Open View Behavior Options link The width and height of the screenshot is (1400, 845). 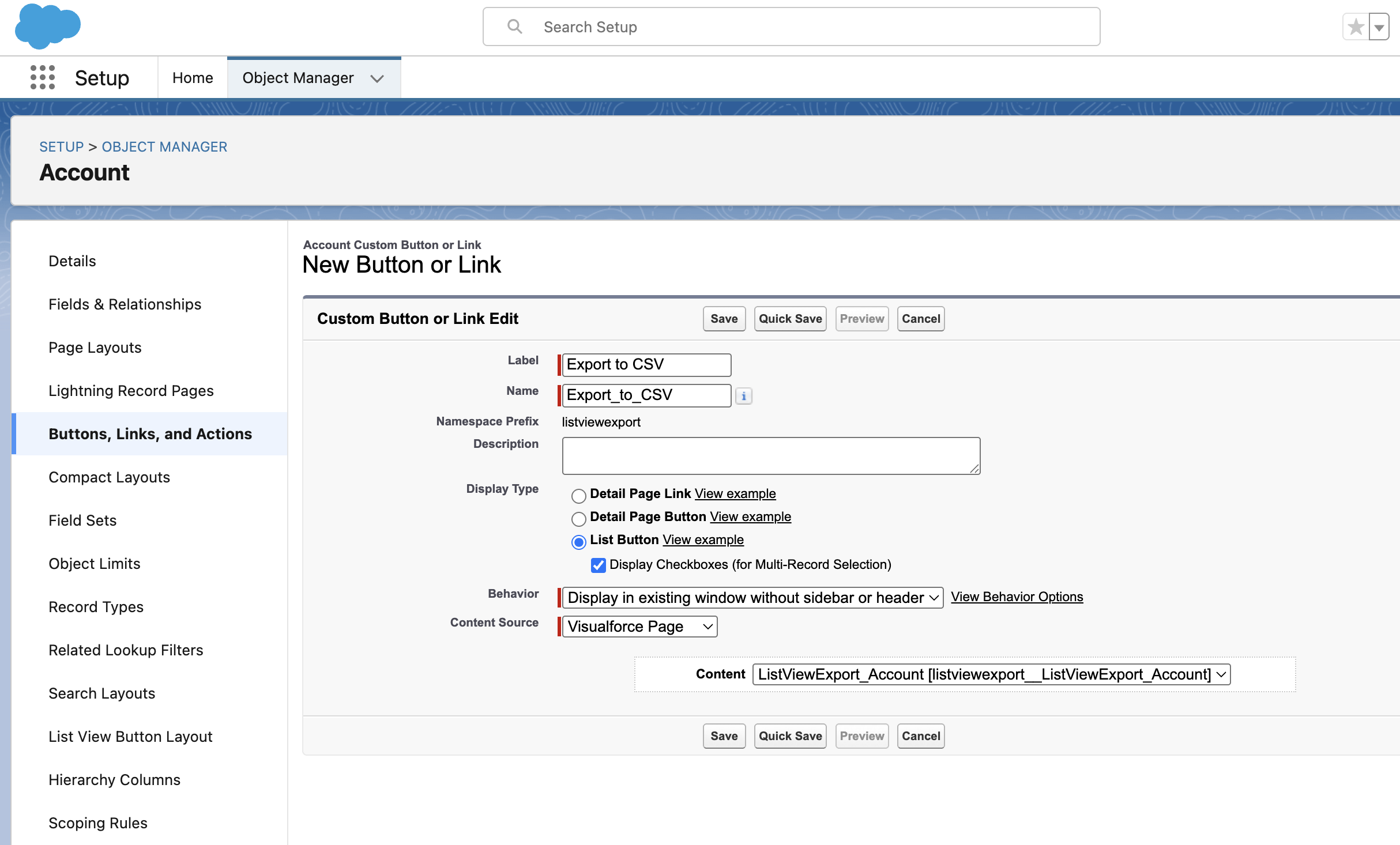coord(1017,597)
